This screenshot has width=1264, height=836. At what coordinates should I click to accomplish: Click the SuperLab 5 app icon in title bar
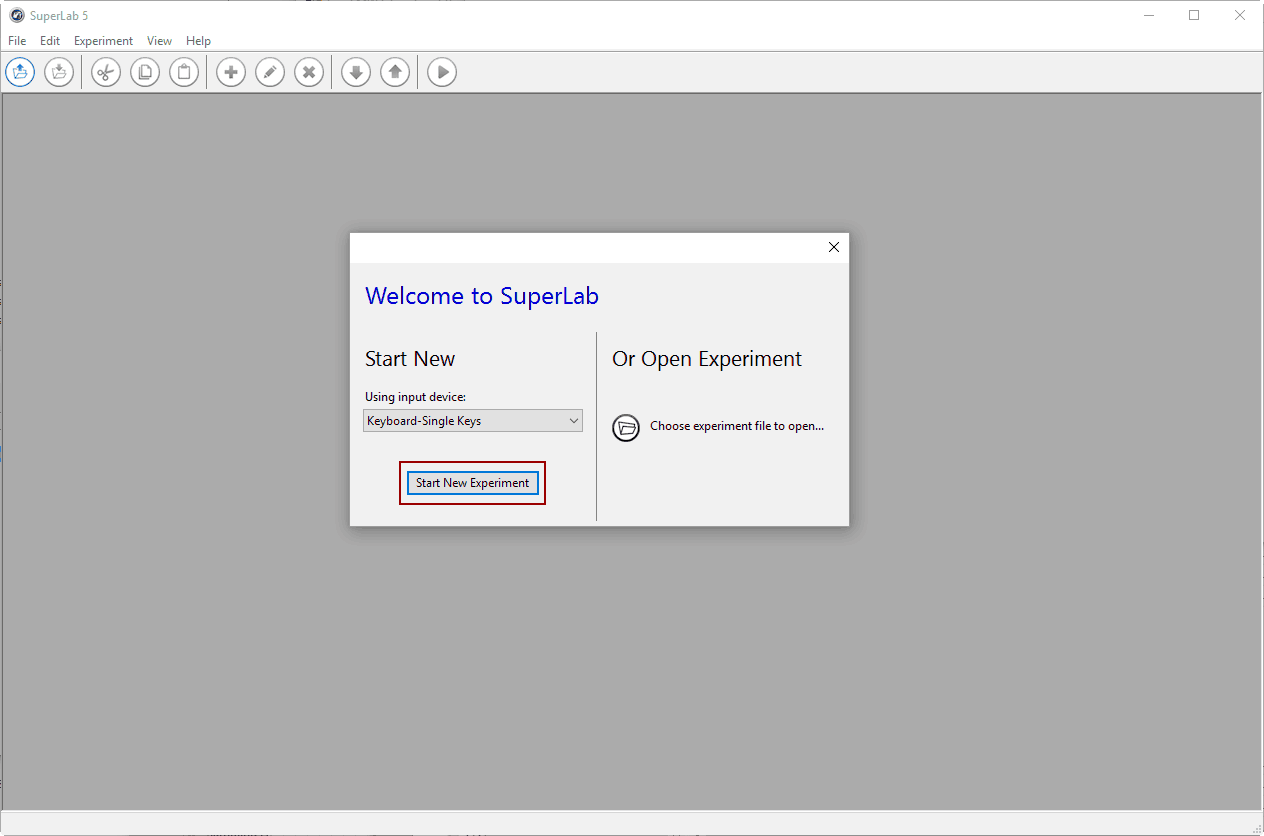16,15
